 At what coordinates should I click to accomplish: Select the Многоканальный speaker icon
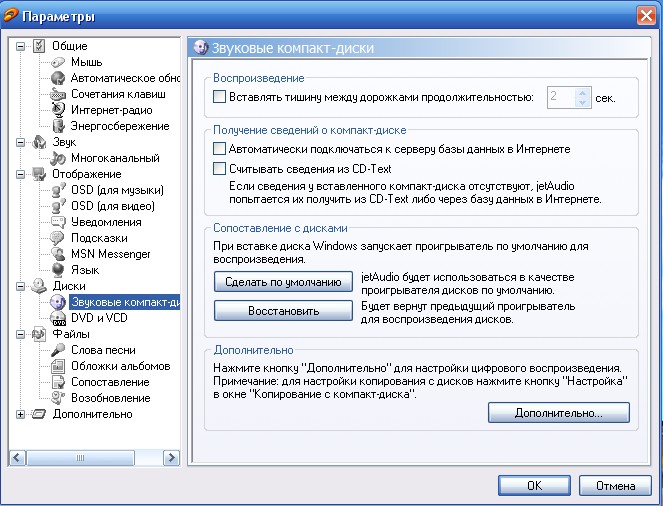[x=59, y=158]
